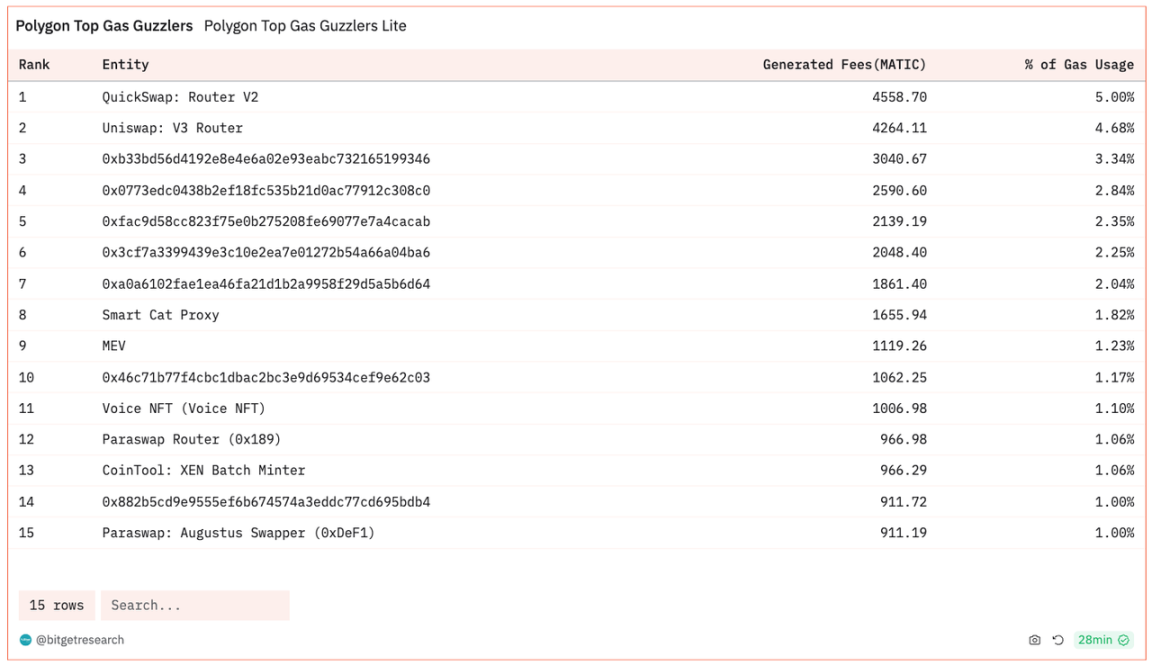Select the QuickSwap: Router V2 entity cell
This screenshot has width=1152, height=665.
pyautogui.click(x=180, y=97)
